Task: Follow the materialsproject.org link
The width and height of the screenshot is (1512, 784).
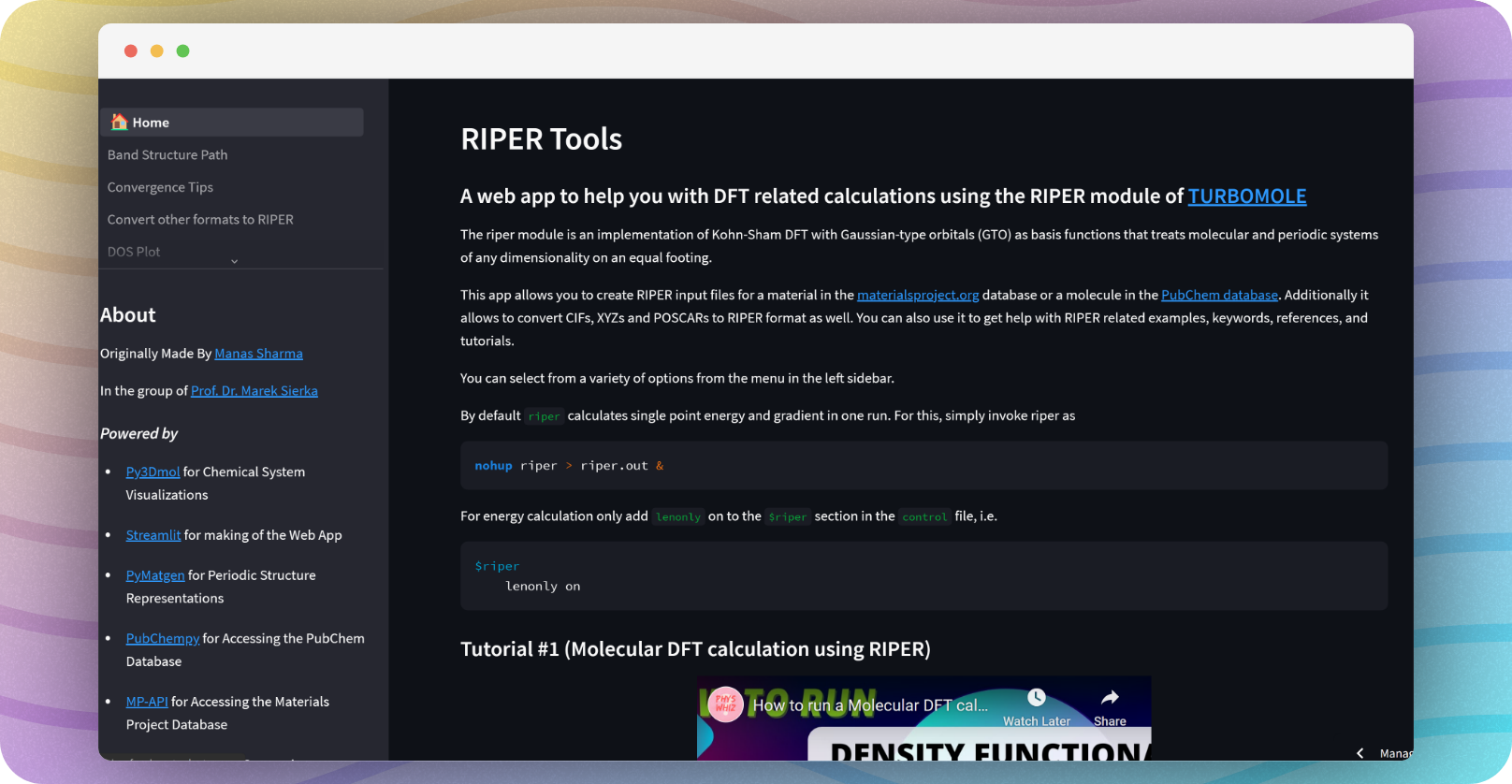Action: (917, 296)
